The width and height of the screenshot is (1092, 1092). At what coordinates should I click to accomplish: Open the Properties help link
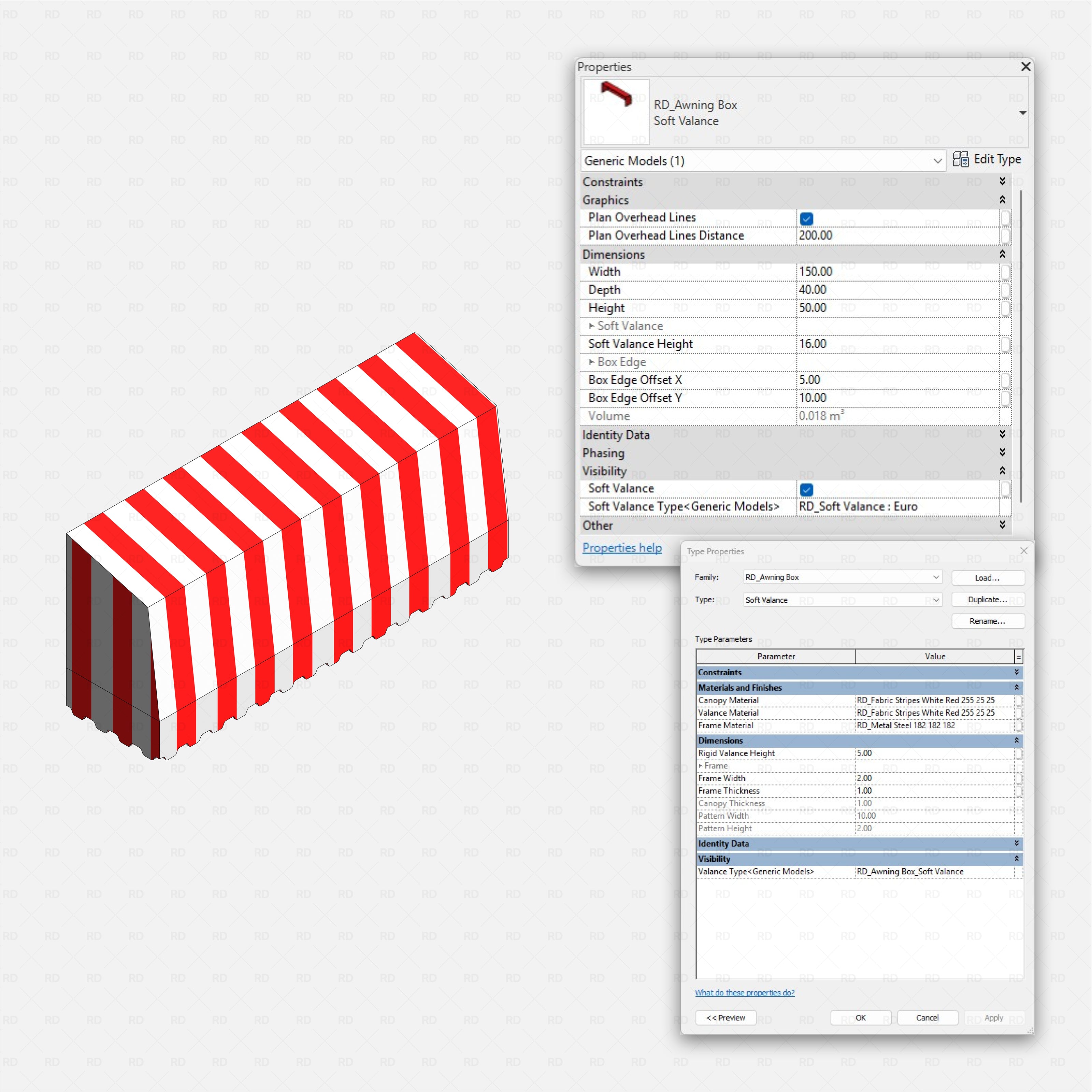click(x=622, y=547)
